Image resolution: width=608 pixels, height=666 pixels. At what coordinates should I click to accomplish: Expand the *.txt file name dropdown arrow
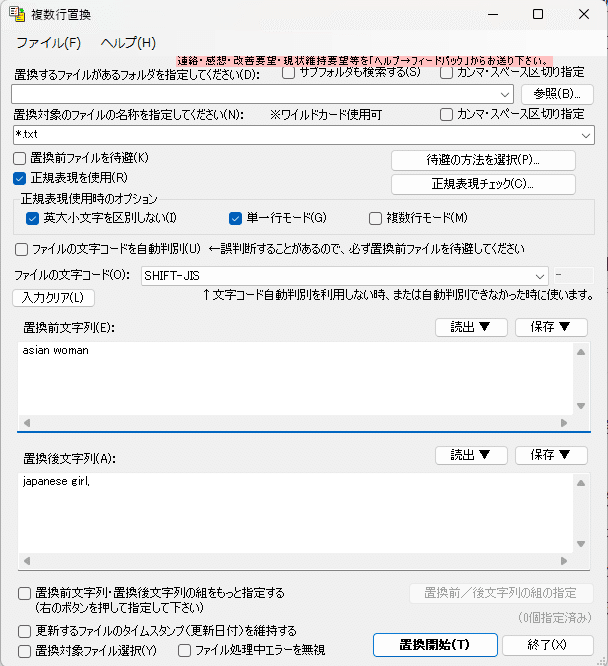[x=585, y=135]
